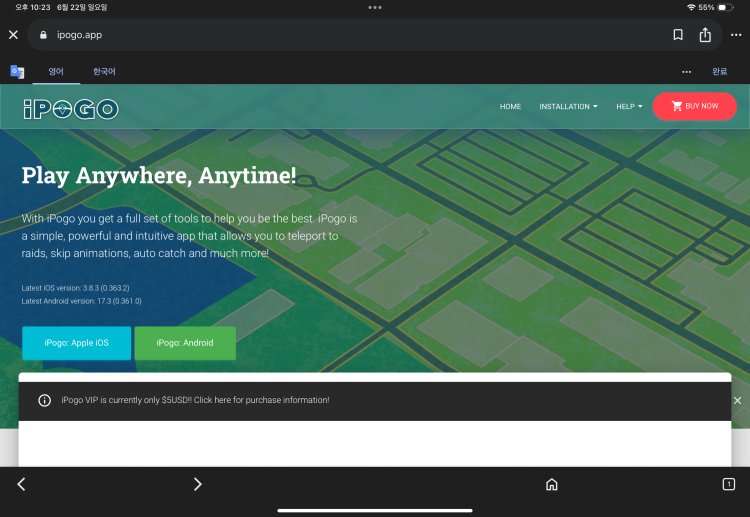Switch to the 한국어 language tab
This screenshot has height=517, width=750.
(x=104, y=72)
